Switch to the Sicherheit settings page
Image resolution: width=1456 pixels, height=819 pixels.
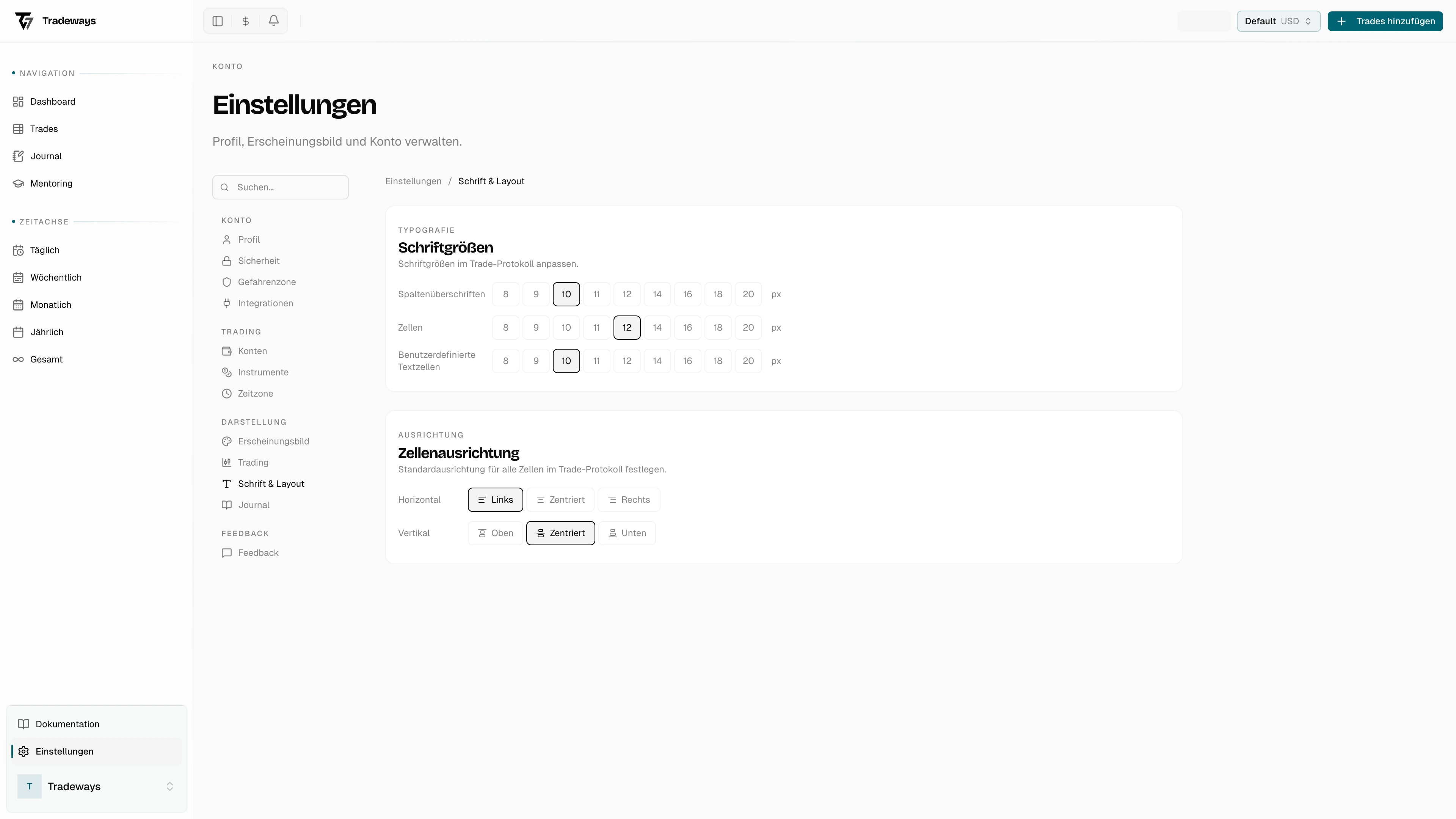pyautogui.click(x=258, y=260)
